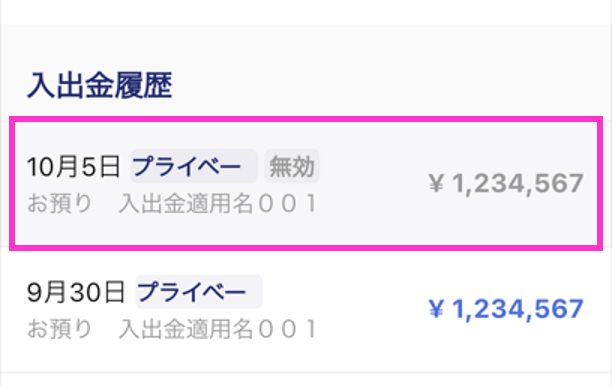
Task: Click the 10月5日 date label
Action: click(x=73, y=167)
